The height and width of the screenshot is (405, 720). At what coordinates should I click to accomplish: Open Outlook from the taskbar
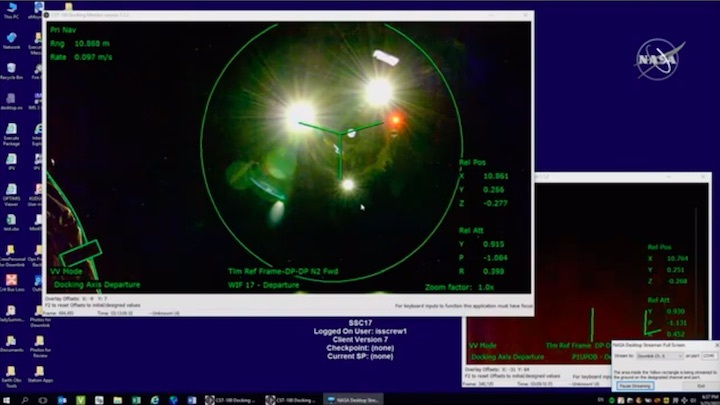pos(62,400)
